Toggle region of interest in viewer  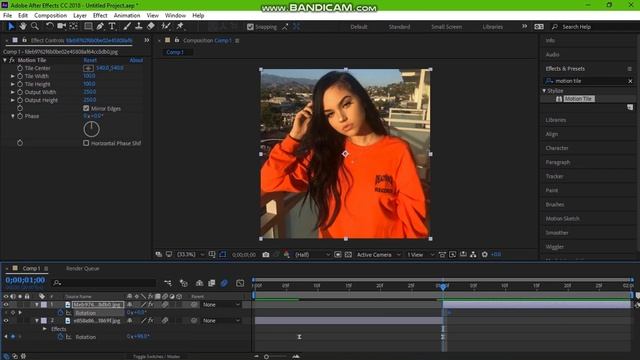point(338,255)
